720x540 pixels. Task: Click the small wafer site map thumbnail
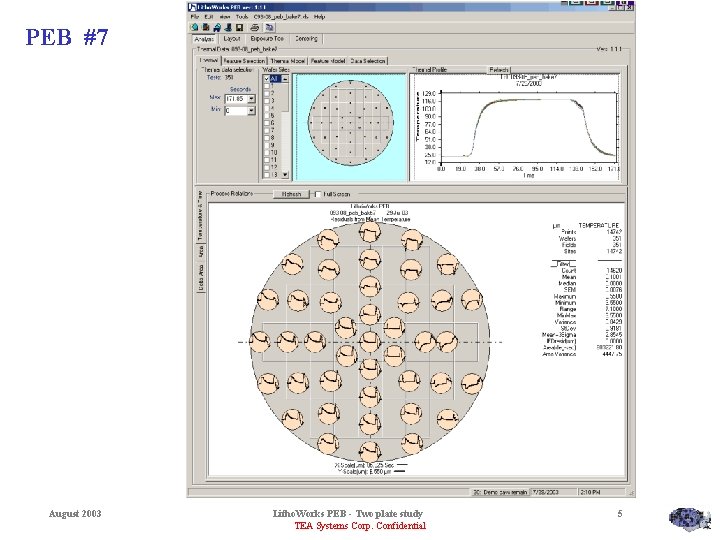tap(351, 123)
